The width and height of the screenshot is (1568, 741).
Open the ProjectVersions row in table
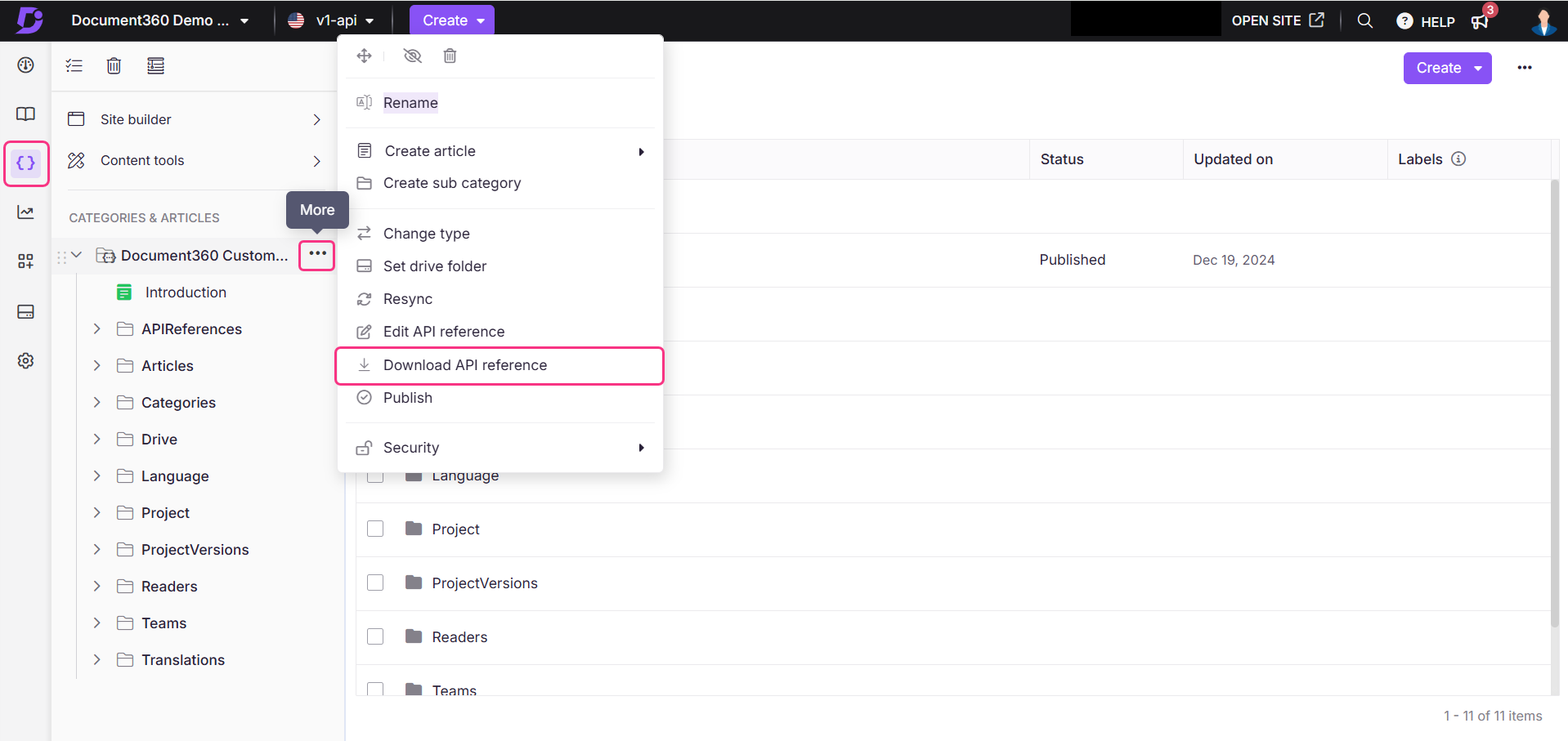click(x=485, y=583)
